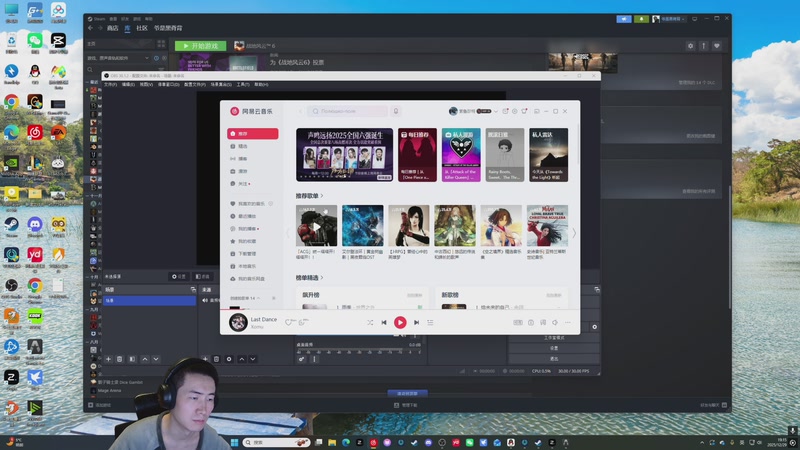Open user account dropdown arrow
This screenshot has height=450, width=800.
tap(496, 111)
